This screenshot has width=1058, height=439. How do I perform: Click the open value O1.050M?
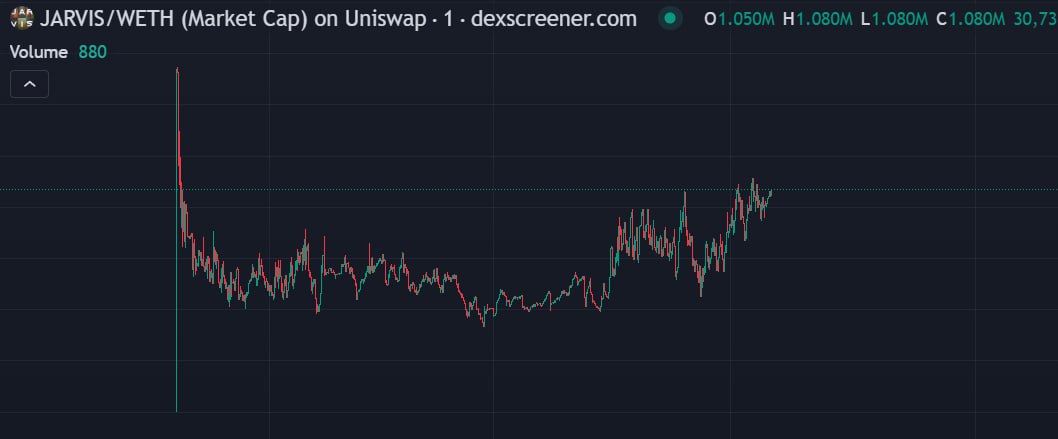739,20
